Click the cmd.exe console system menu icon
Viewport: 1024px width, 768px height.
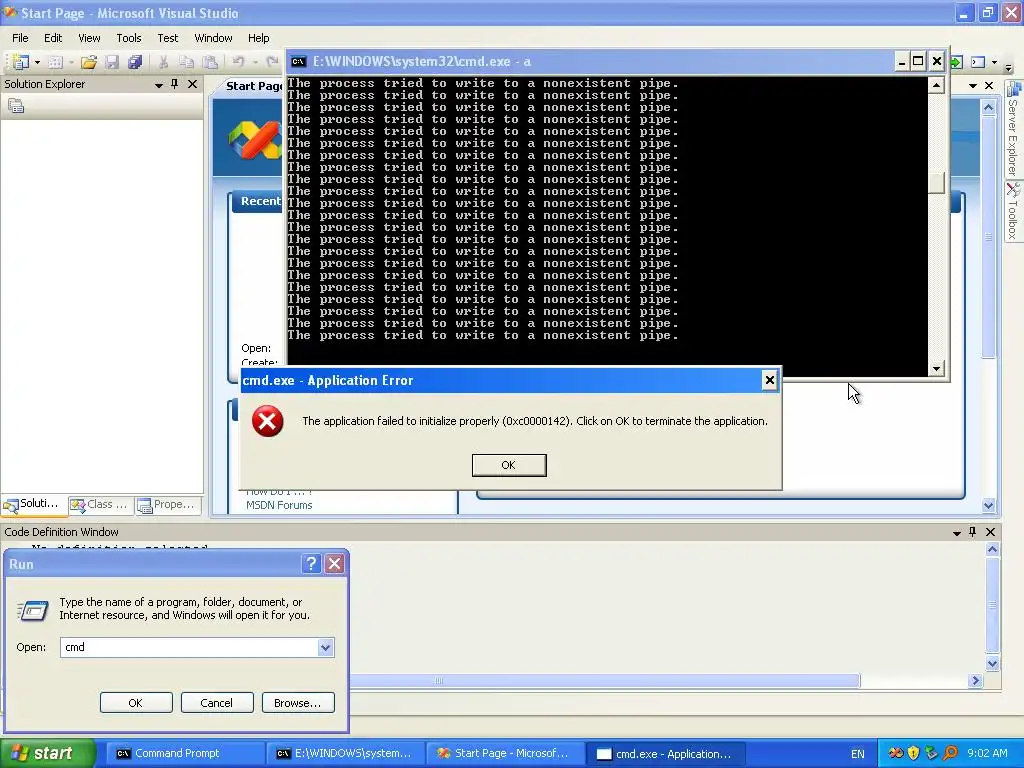click(298, 61)
